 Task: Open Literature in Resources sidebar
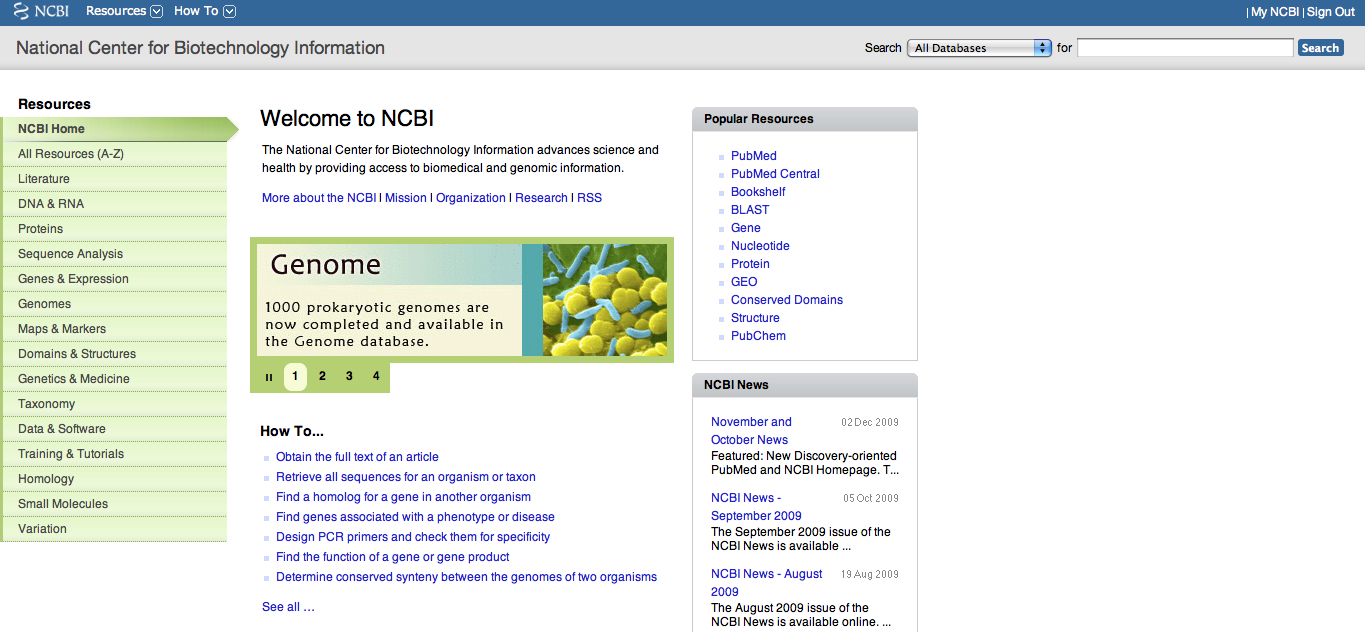pyautogui.click(x=114, y=179)
